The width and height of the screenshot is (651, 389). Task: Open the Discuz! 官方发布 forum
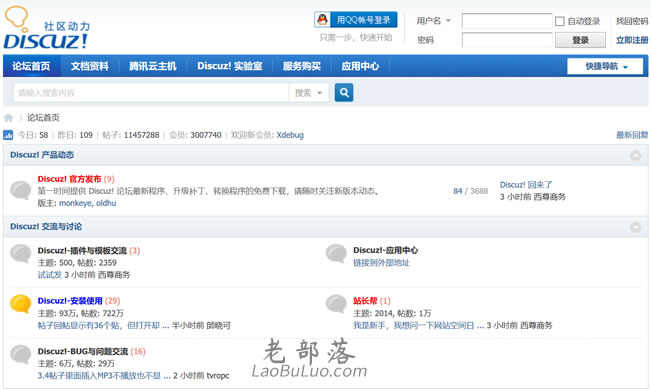click(x=69, y=179)
